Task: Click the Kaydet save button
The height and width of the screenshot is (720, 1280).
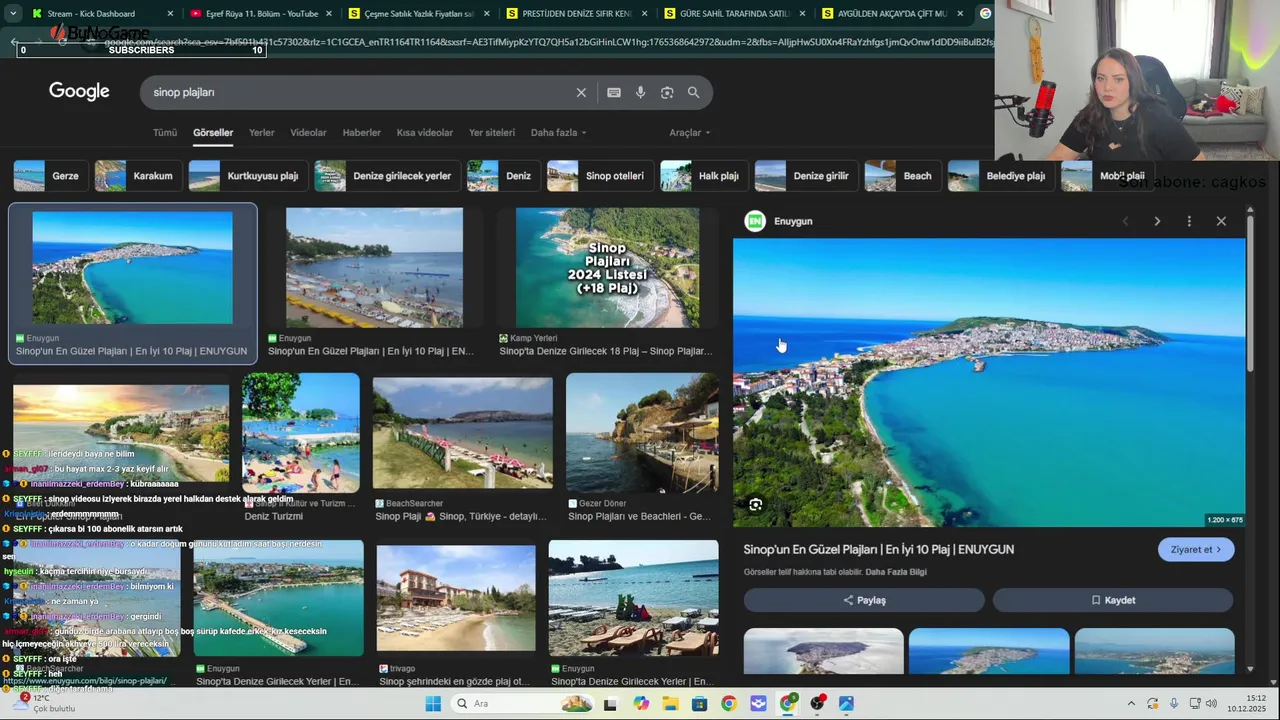Action: tap(1113, 600)
